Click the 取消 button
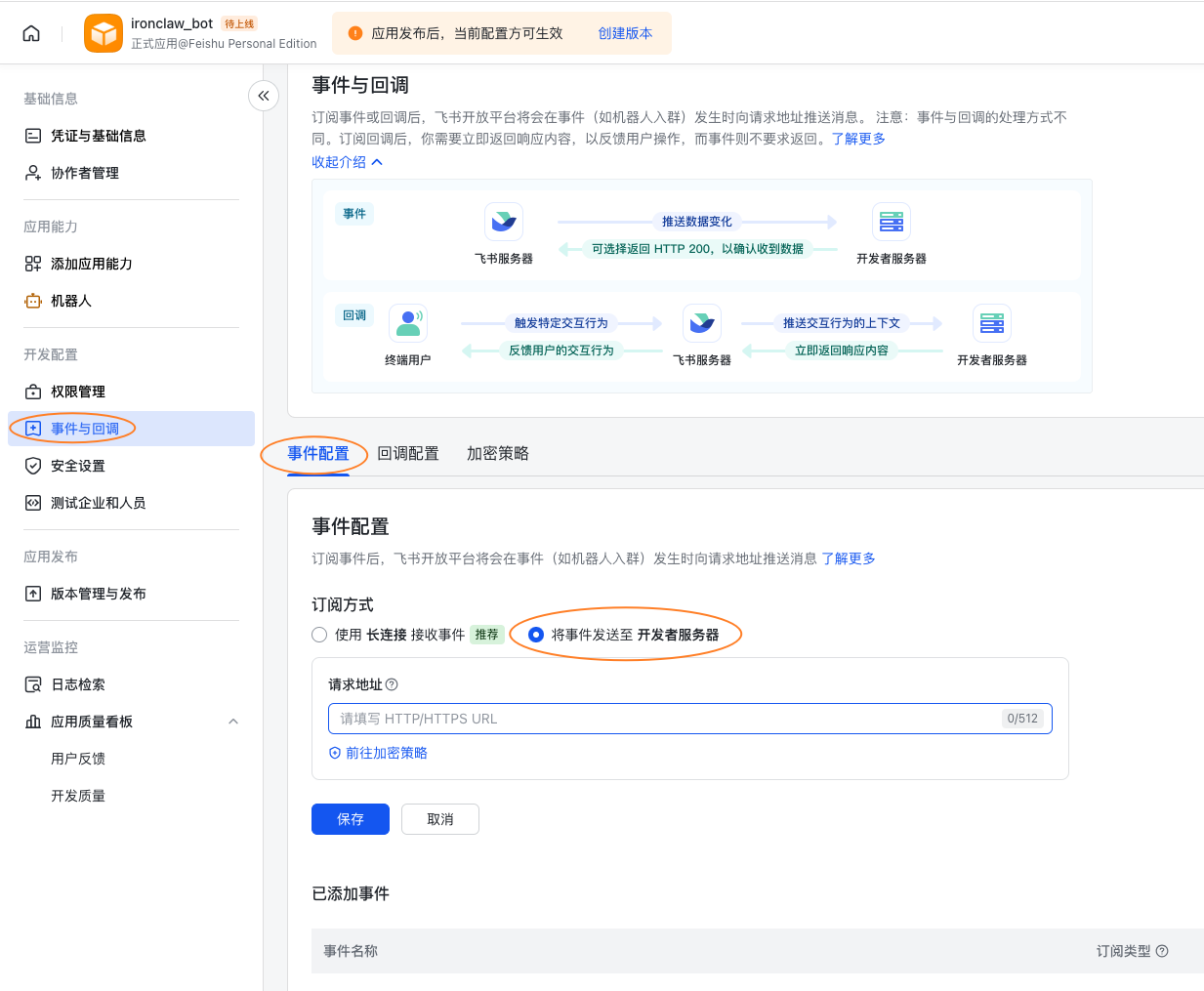Image resolution: width=1204 pixels, height=991 pixels. [x=440, y=819]
